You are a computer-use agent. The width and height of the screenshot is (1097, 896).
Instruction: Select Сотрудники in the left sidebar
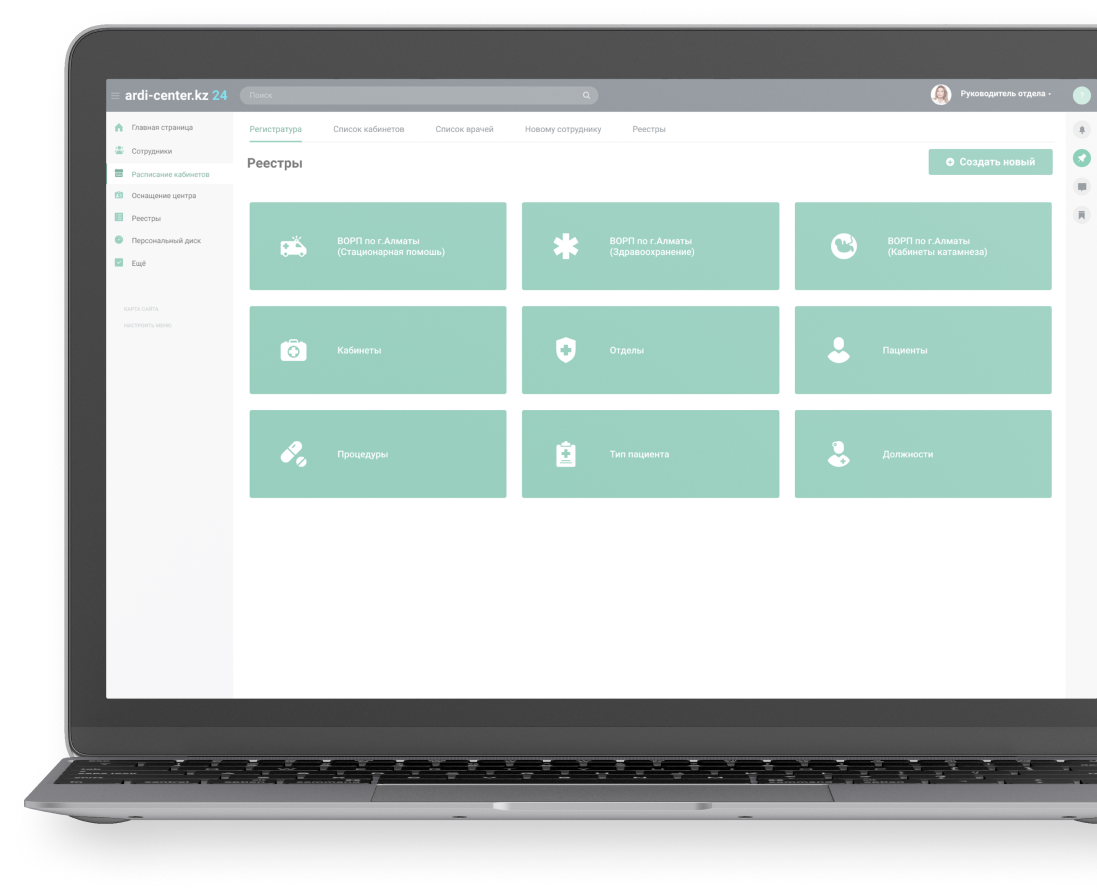(x=151, y=151)
